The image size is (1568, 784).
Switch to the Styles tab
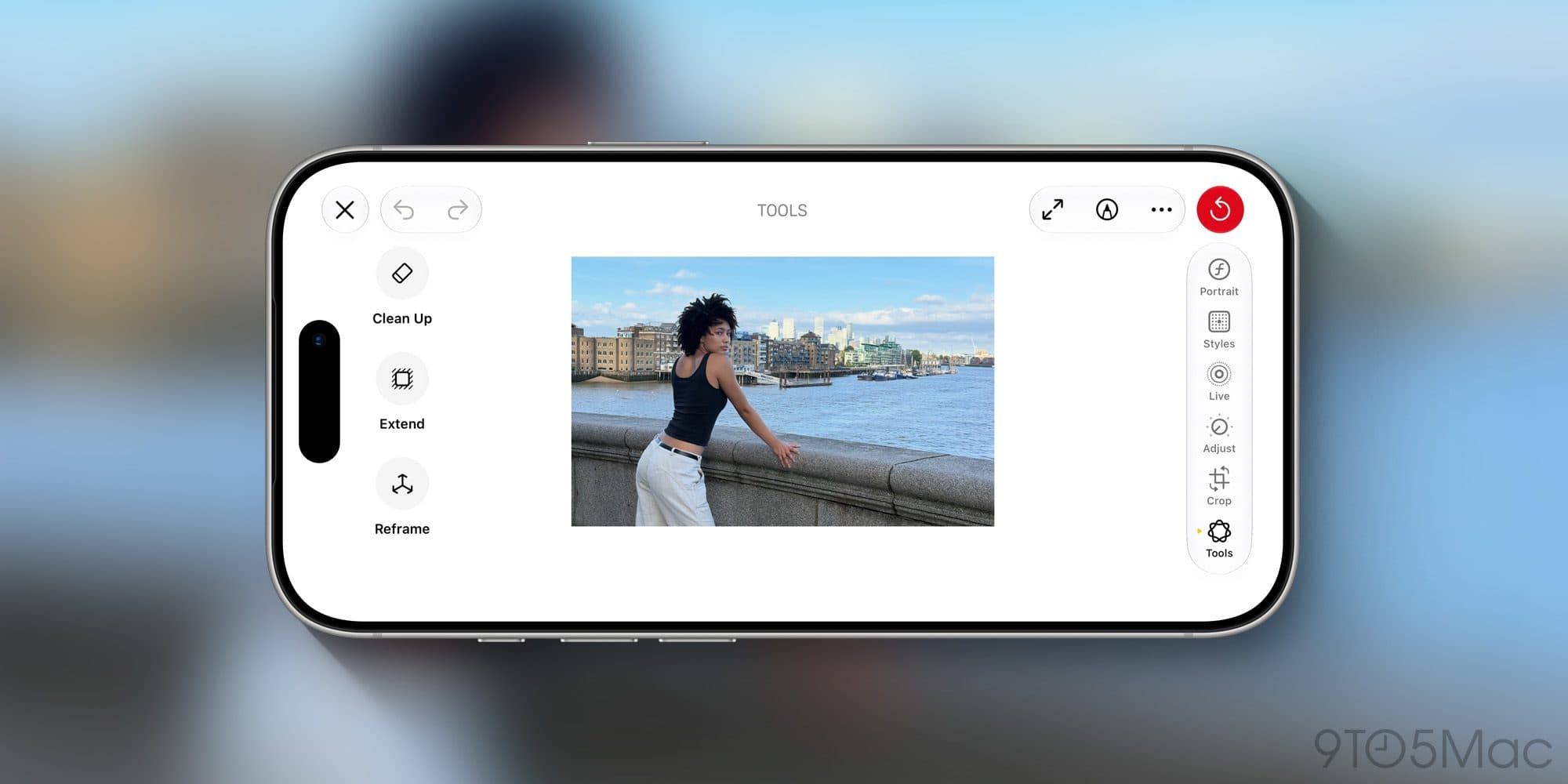1219,330
